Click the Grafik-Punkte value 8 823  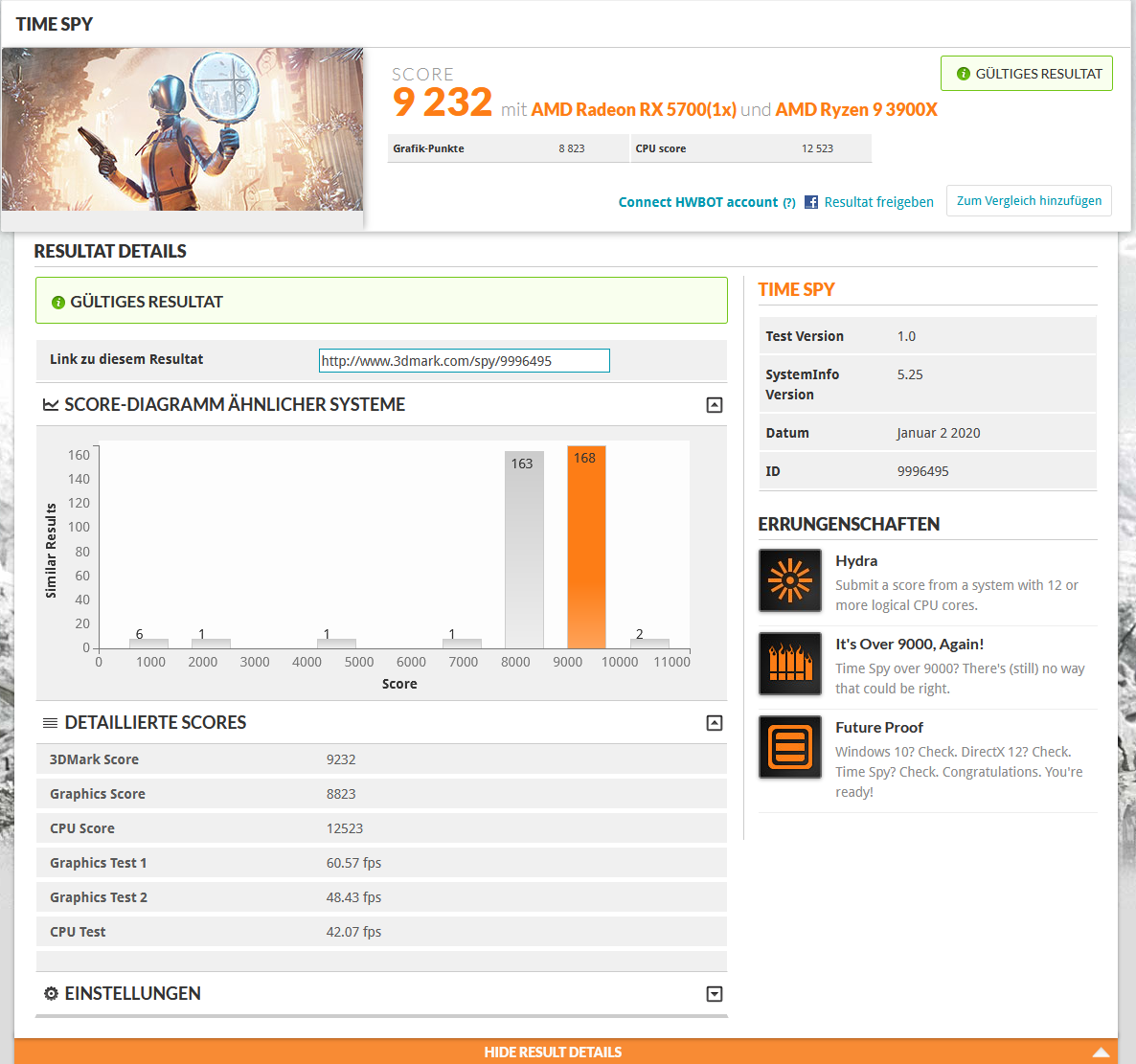click(x=572, y=148)
